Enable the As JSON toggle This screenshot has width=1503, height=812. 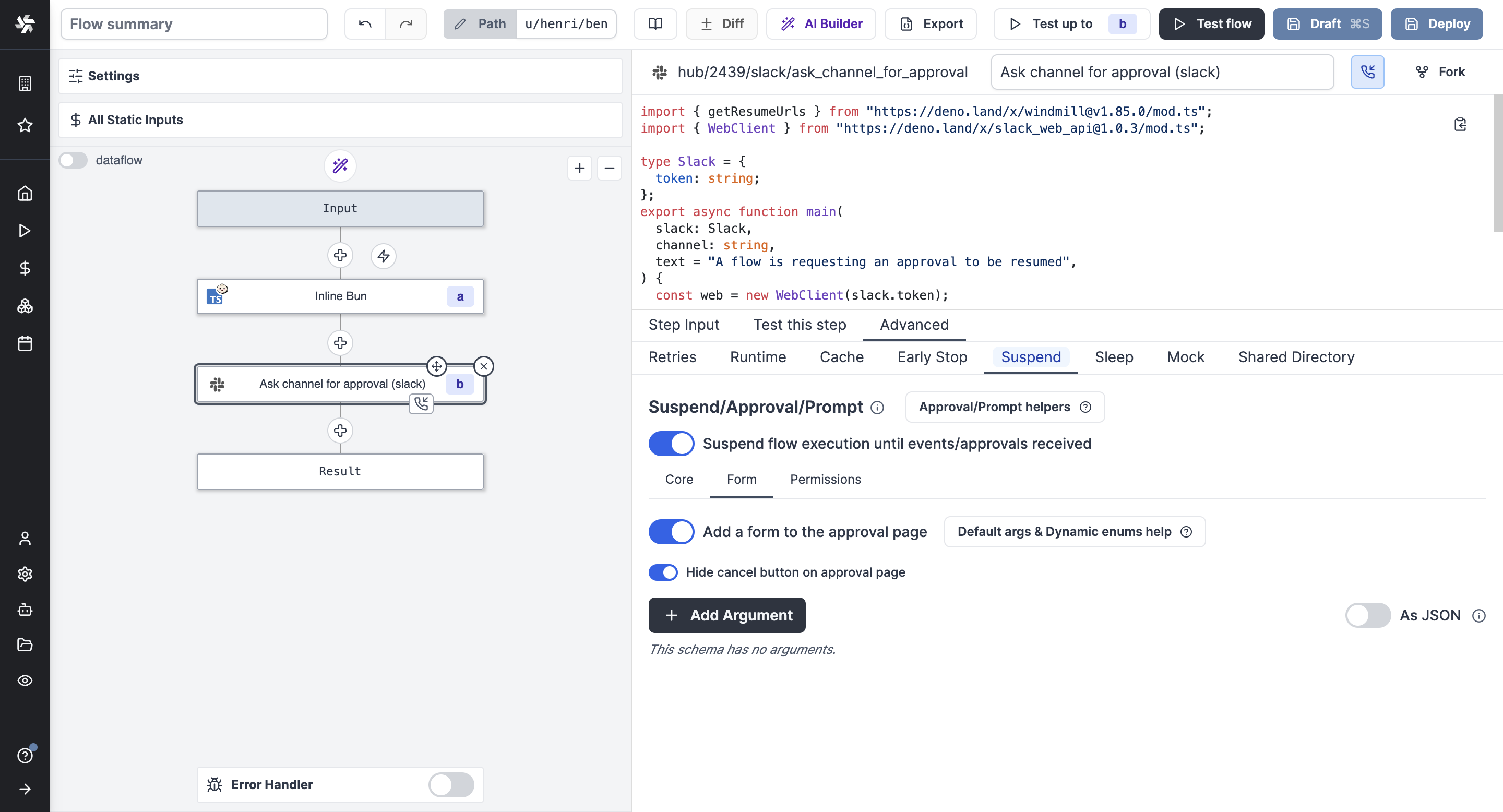click(1368, 615)
